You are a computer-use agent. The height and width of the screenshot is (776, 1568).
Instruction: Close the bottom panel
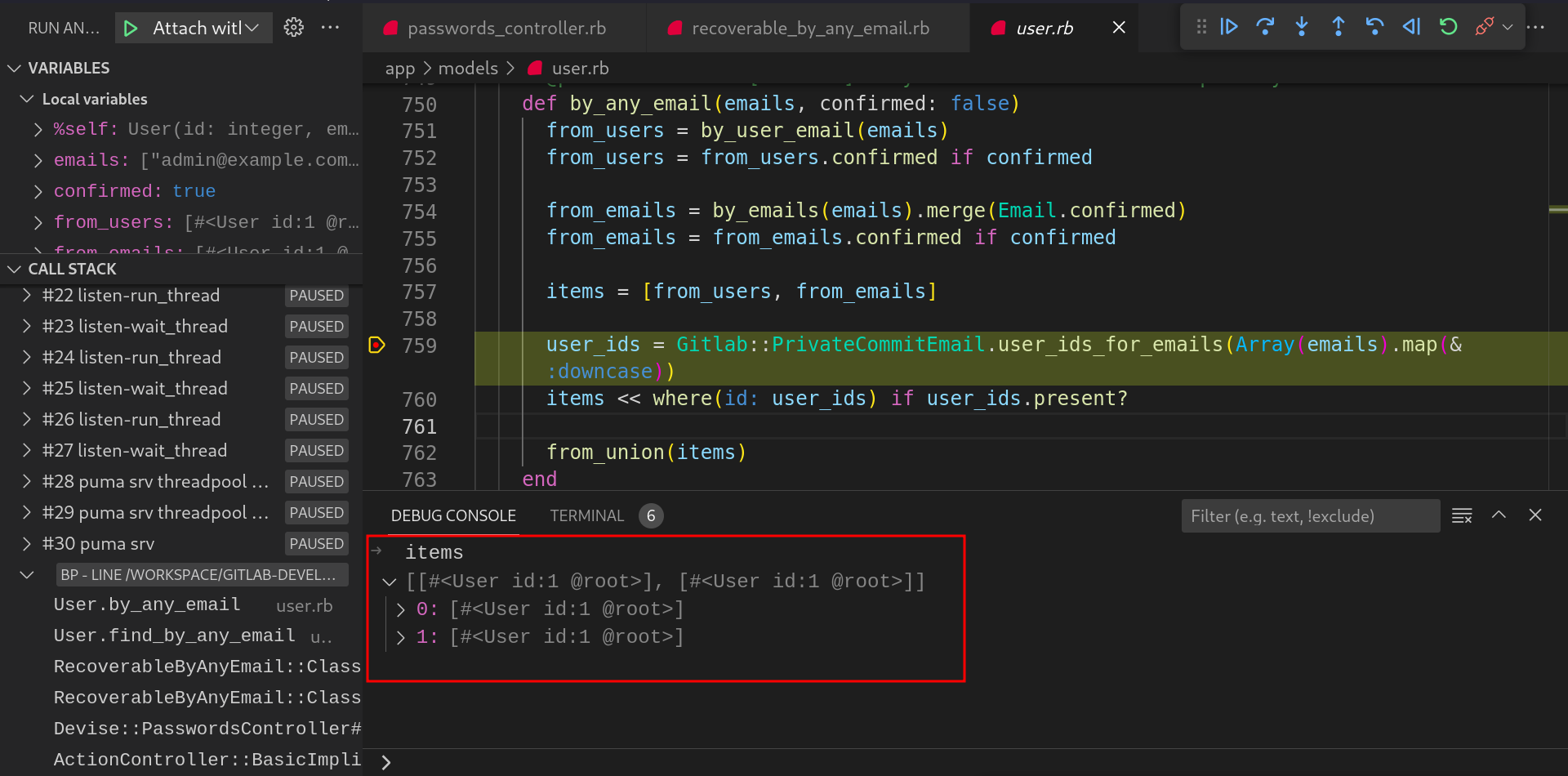[1535, 515]
